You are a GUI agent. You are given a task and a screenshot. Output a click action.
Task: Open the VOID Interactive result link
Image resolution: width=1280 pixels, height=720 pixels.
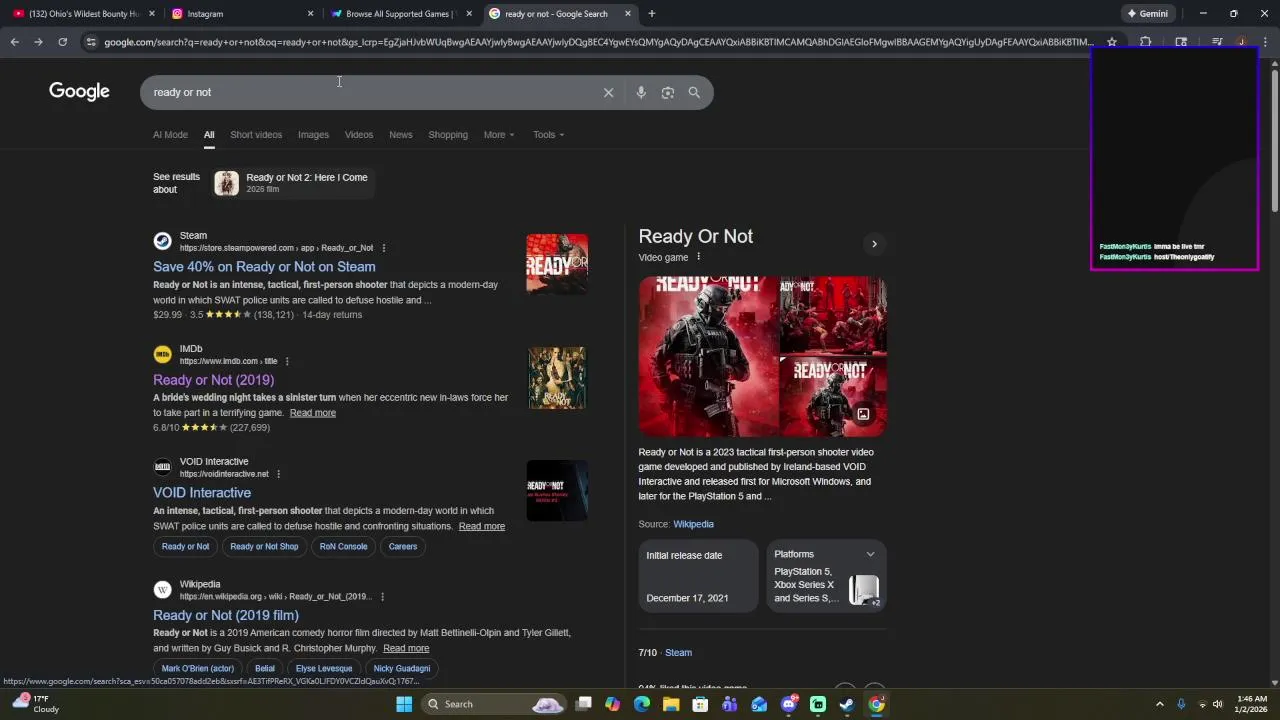point(202,493)
